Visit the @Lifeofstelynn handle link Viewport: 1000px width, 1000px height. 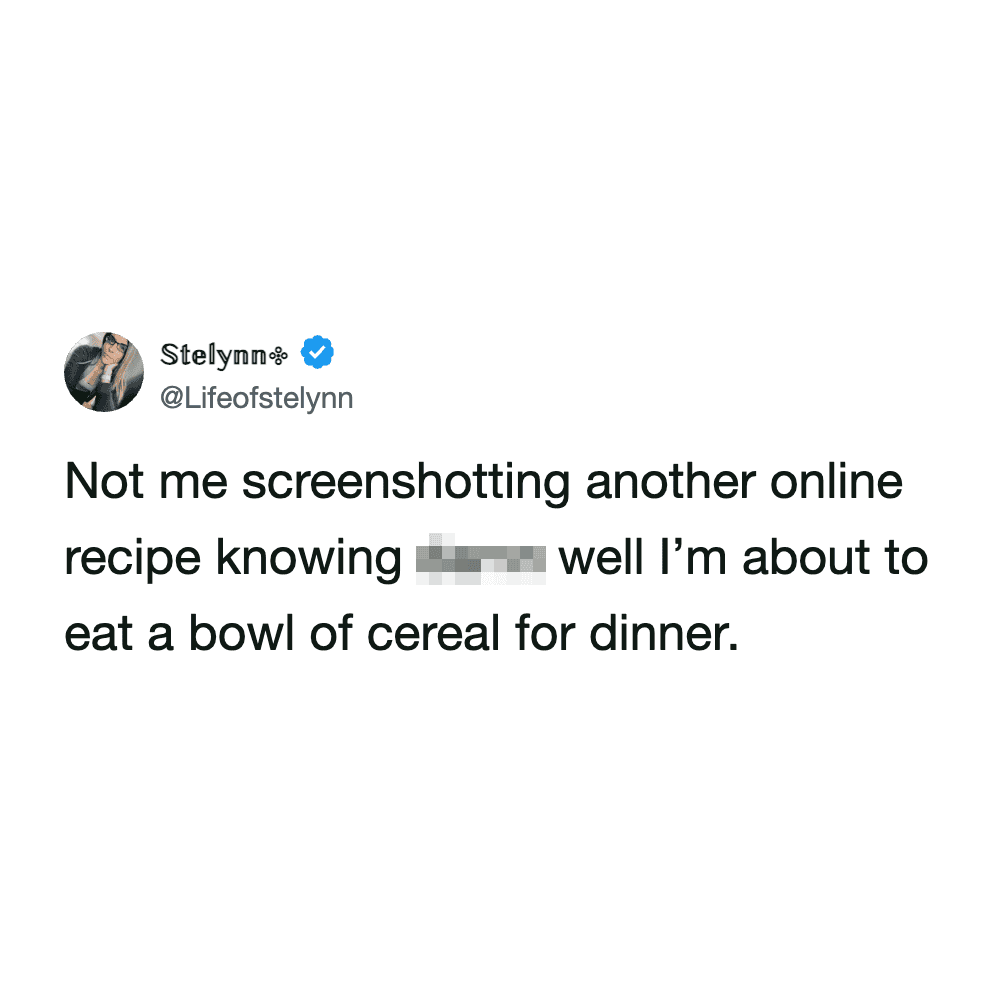click(256, 399)
